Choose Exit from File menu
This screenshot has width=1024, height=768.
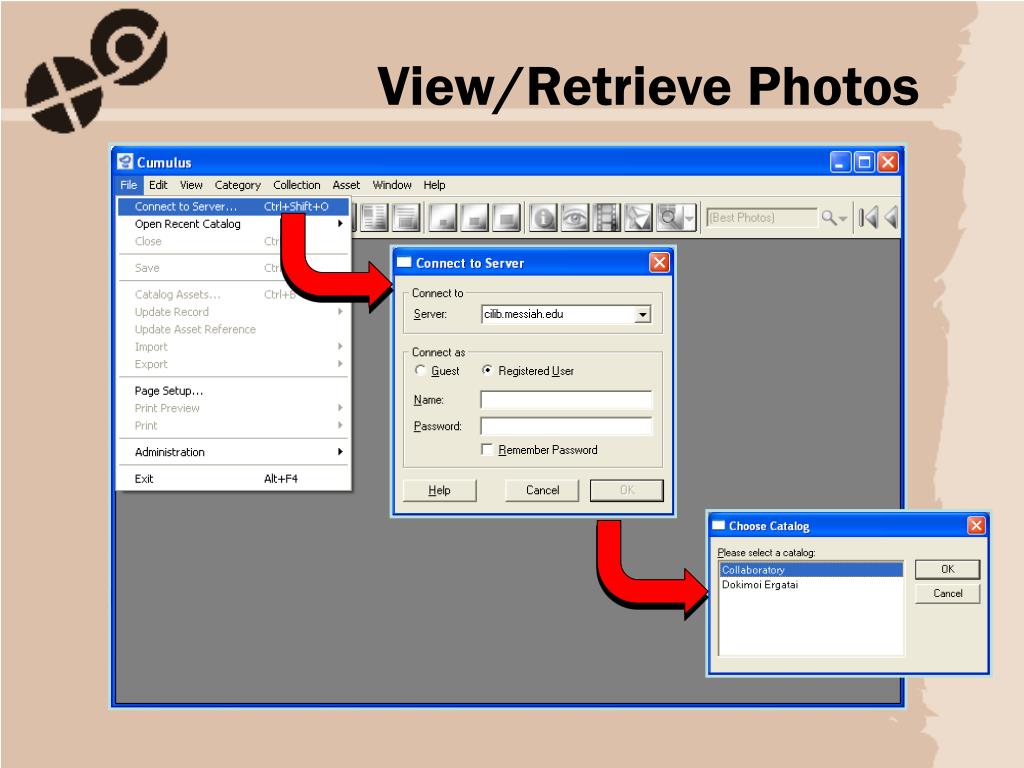pos(233,479)
